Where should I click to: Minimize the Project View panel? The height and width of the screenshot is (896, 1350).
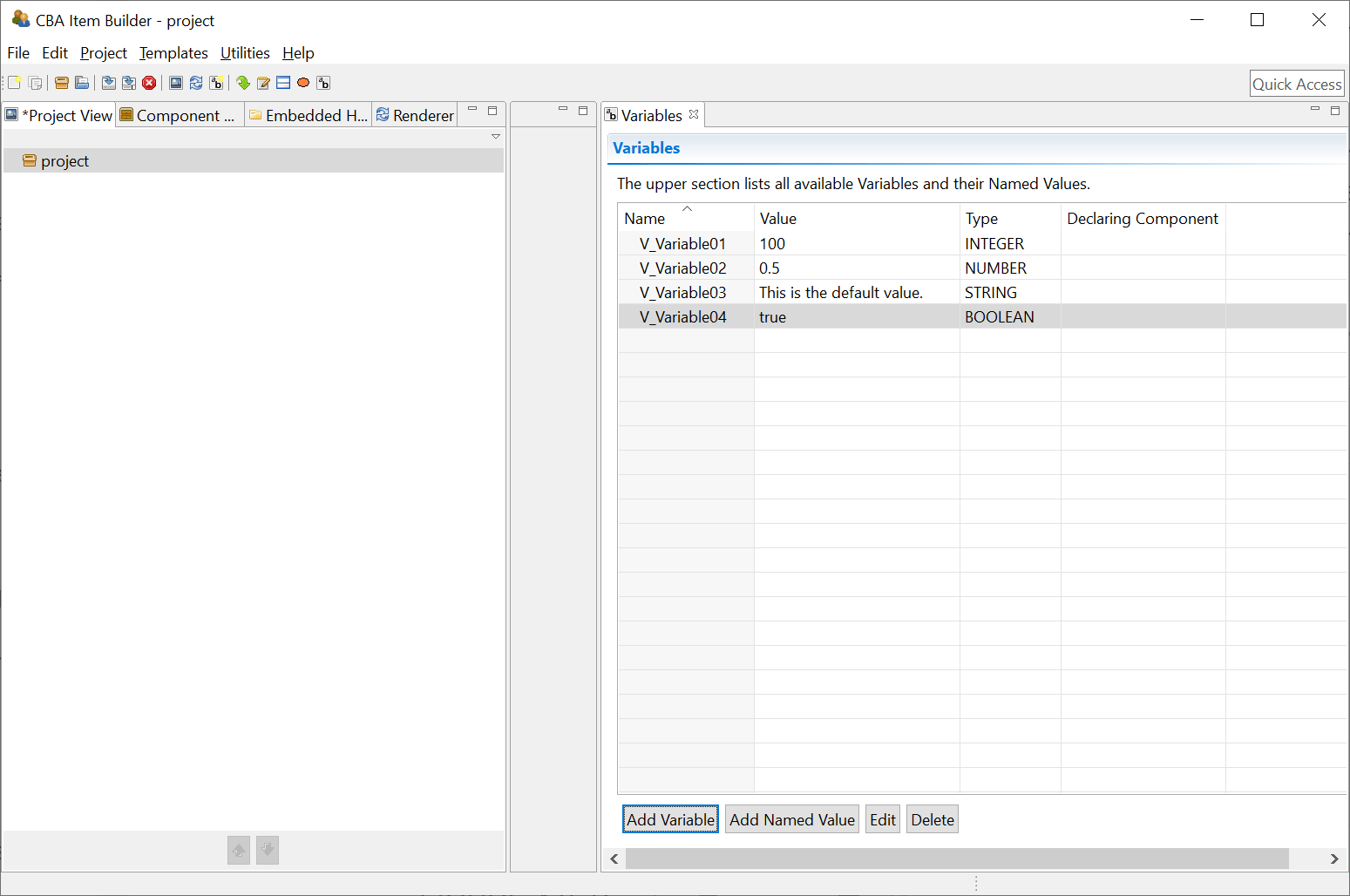(x=472, y=110)
